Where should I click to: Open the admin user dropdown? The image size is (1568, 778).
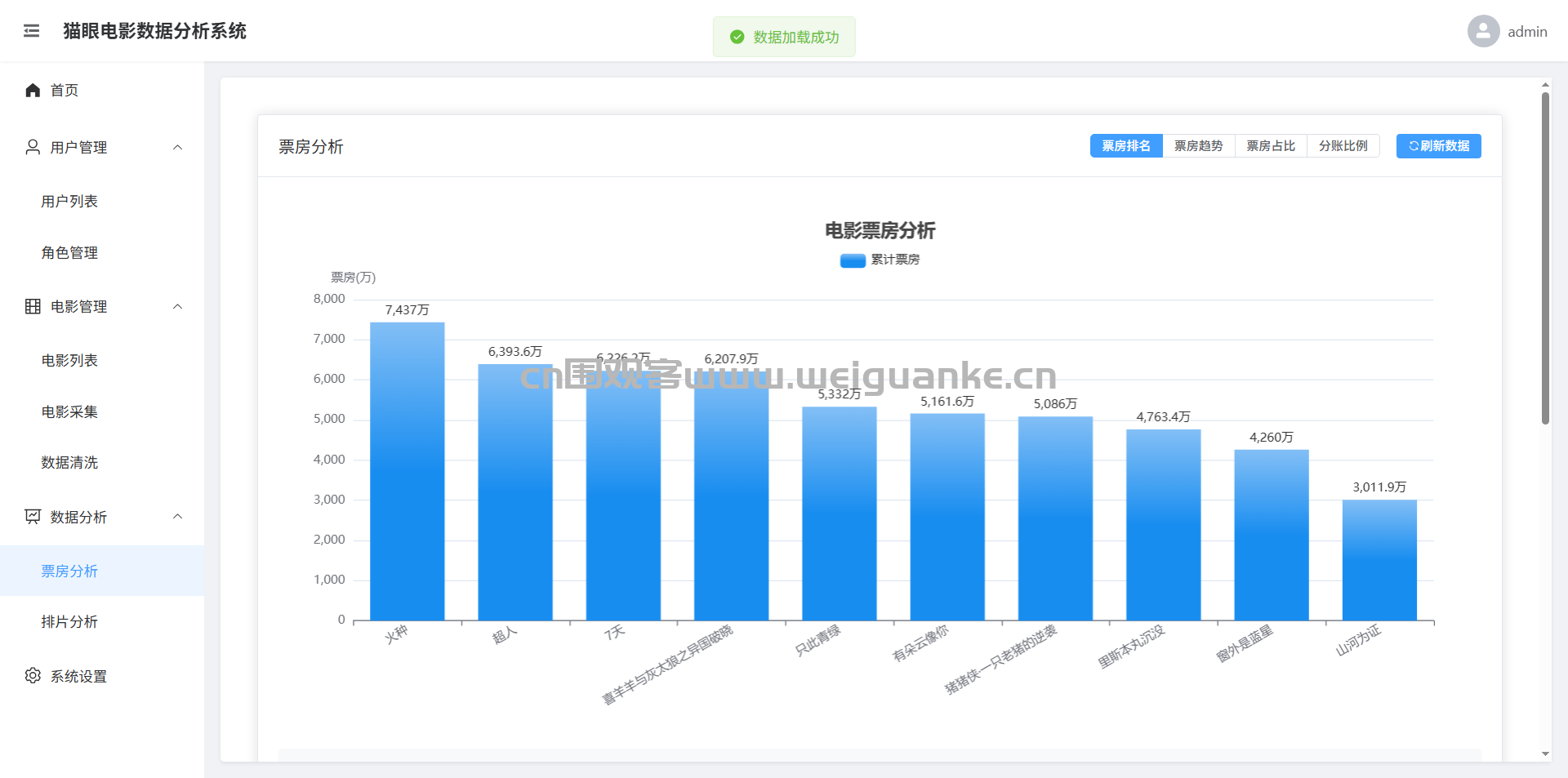click(x=1508, y=31)
